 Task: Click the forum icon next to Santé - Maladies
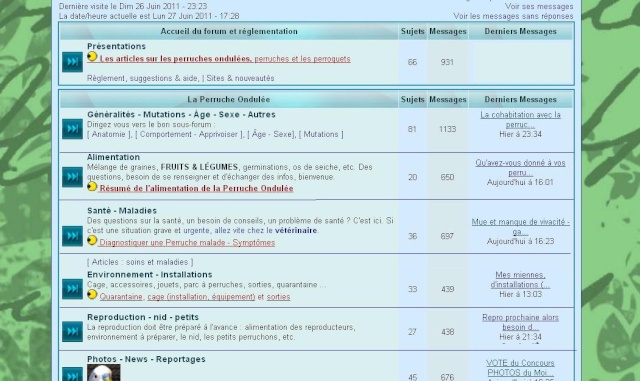[x=72, y=236]
